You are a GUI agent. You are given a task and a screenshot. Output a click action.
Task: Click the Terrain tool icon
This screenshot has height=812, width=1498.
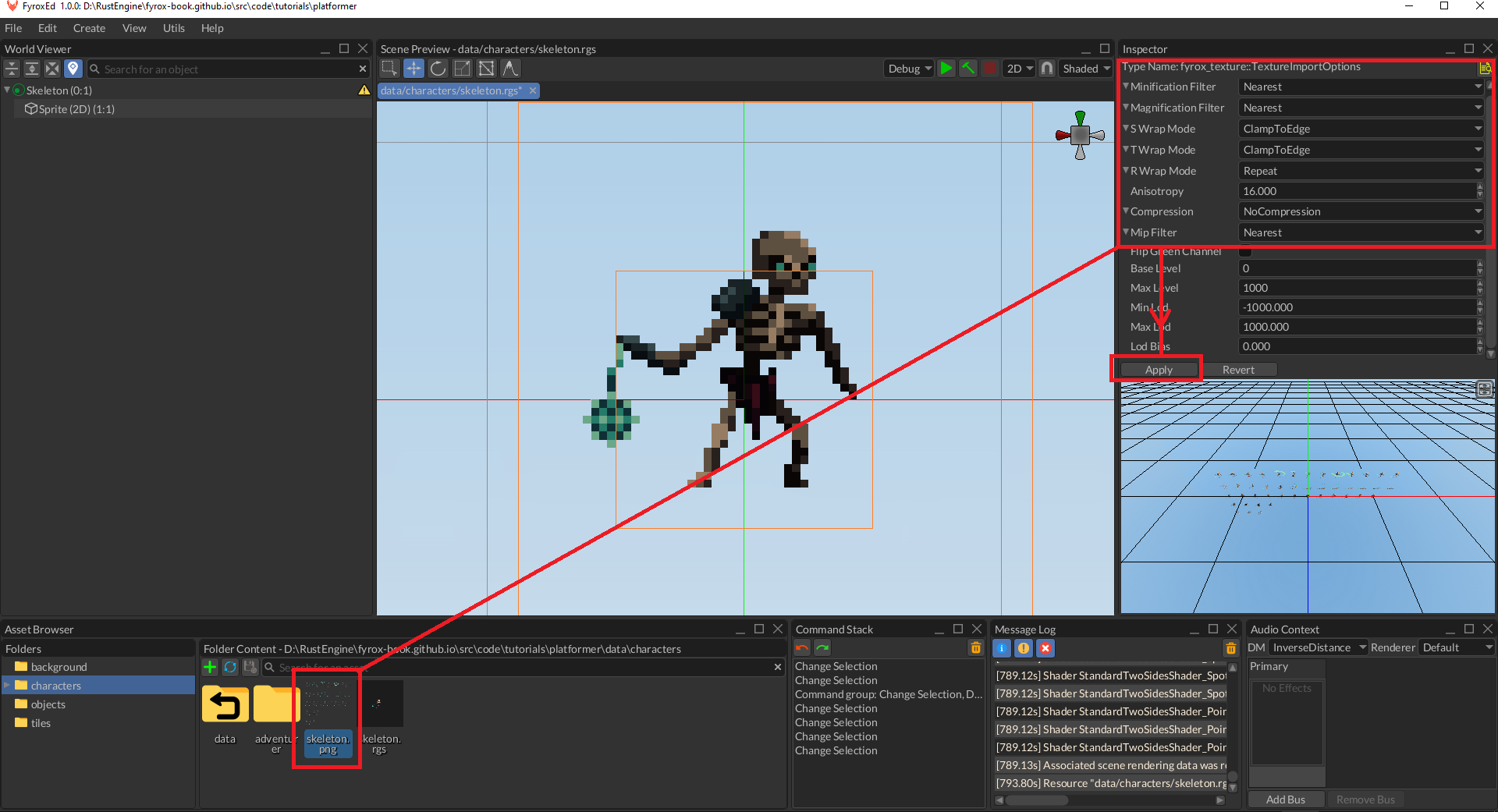pos(509,69)
